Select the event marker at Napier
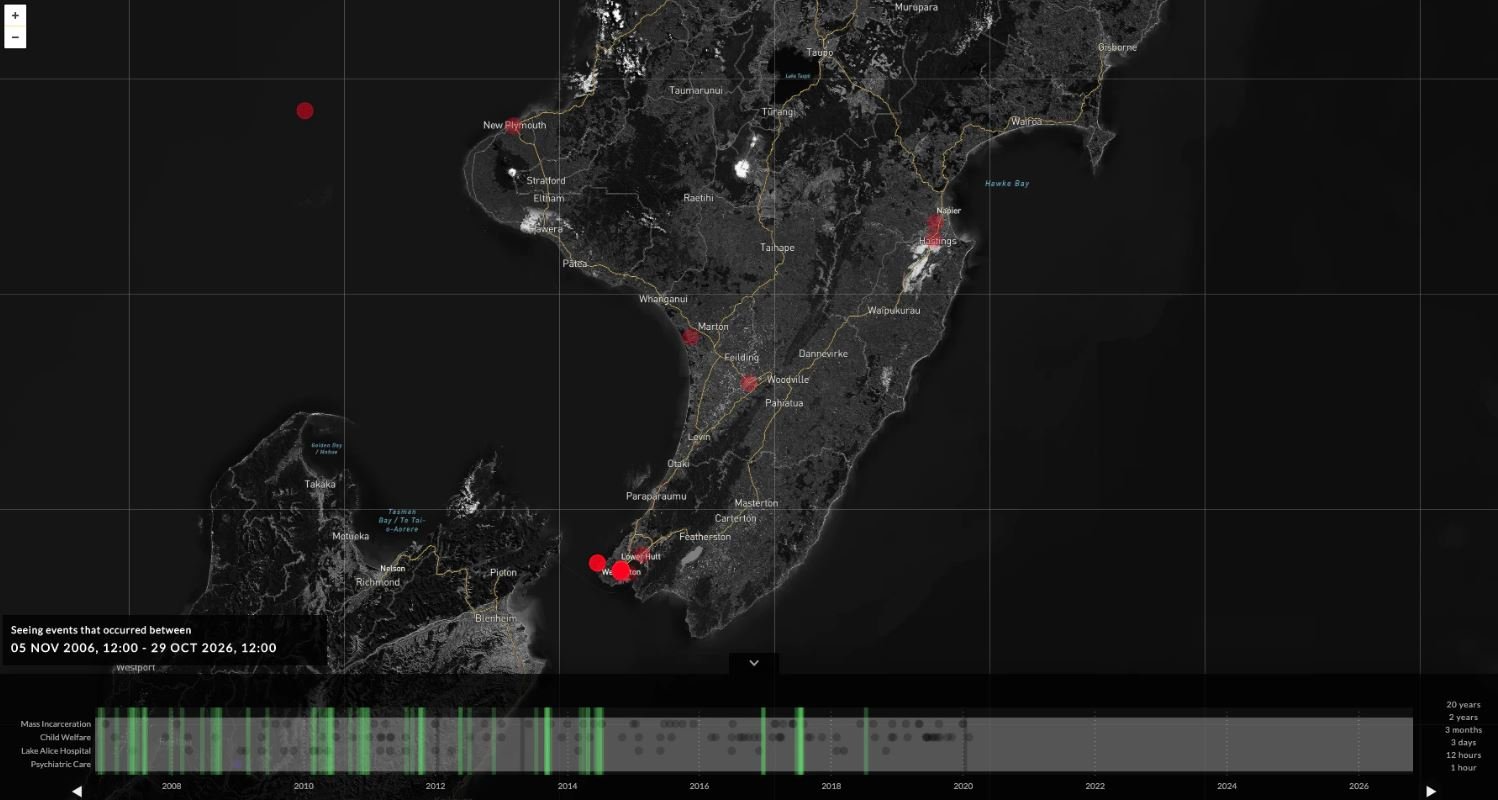The image size is (1498, 800). coord(936,222)
